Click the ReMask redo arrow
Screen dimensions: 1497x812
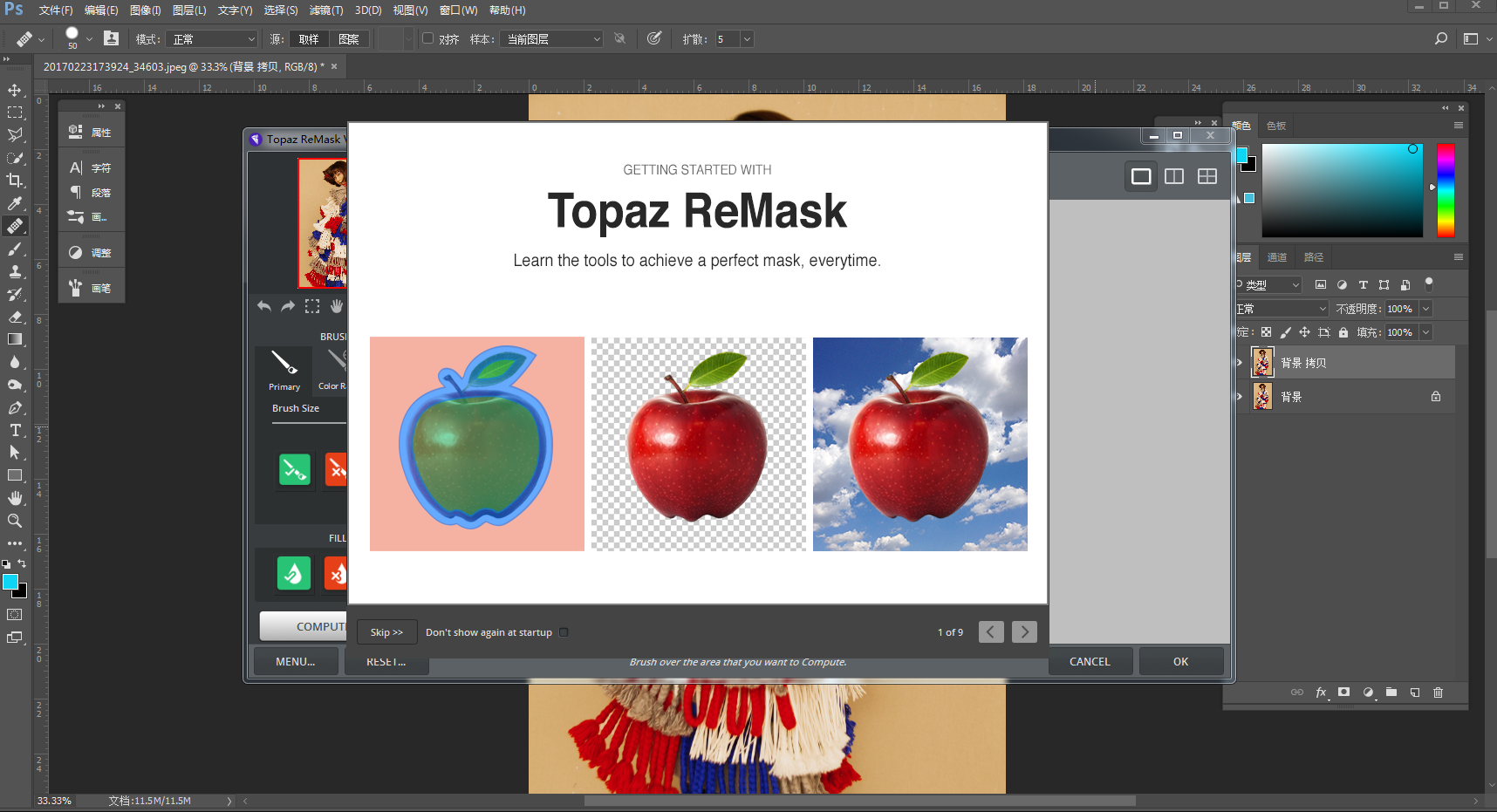[288, 306]
